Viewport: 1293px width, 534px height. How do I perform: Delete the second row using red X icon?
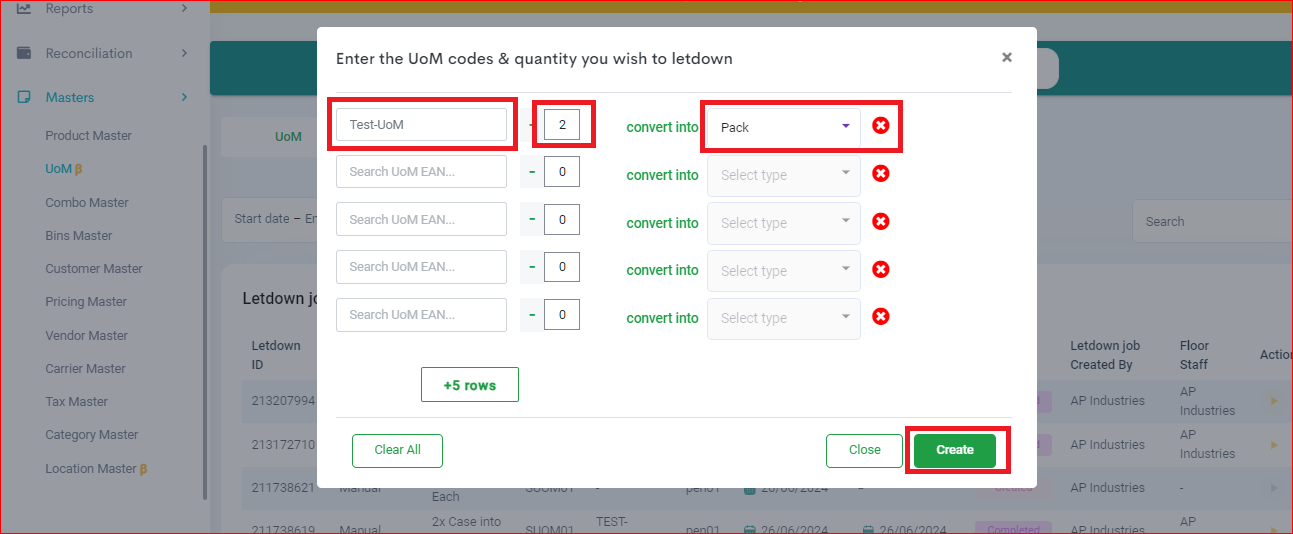[x=880, y=173]
